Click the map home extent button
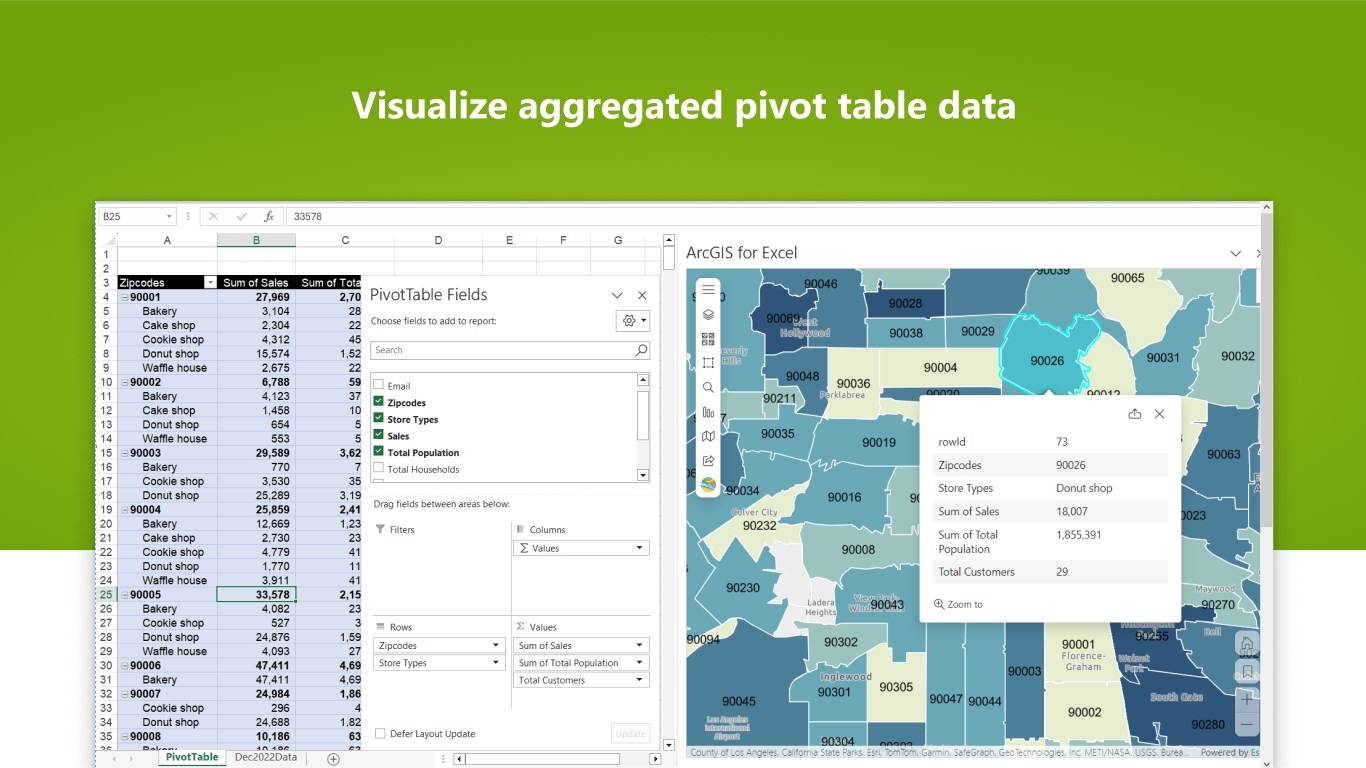Viewport: 1366px width, 768px height. [x=1247, y=644]
